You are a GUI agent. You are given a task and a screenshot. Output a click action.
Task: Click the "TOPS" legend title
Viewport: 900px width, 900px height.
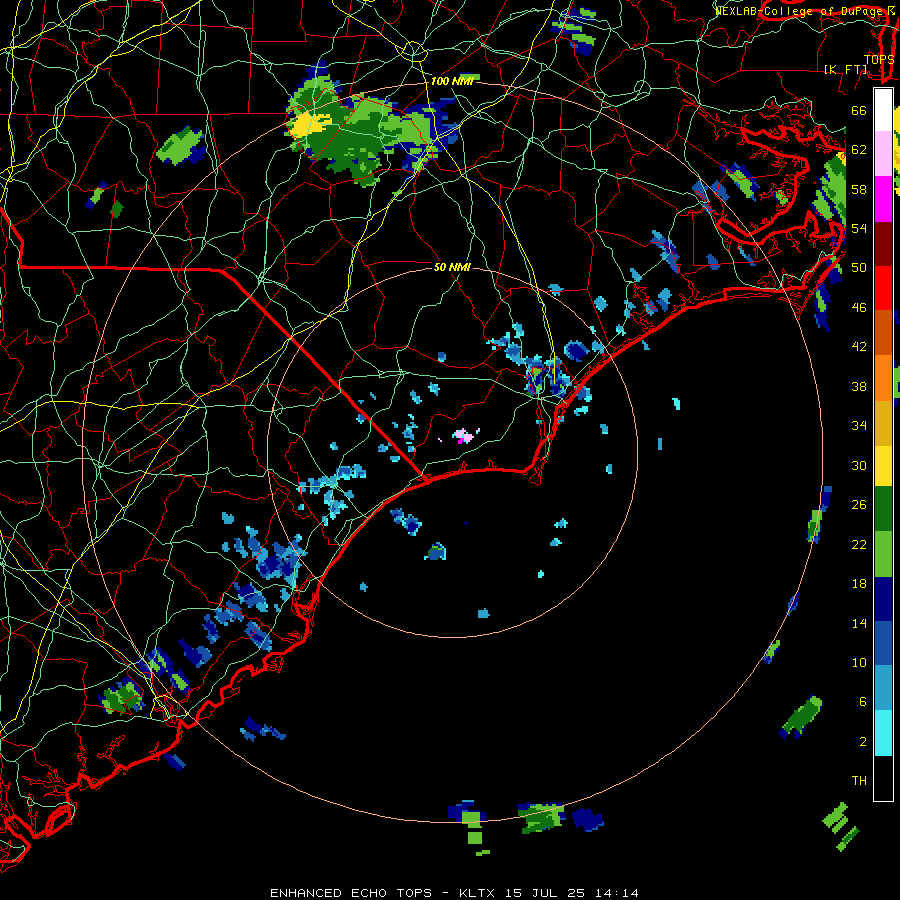(879, 59)
